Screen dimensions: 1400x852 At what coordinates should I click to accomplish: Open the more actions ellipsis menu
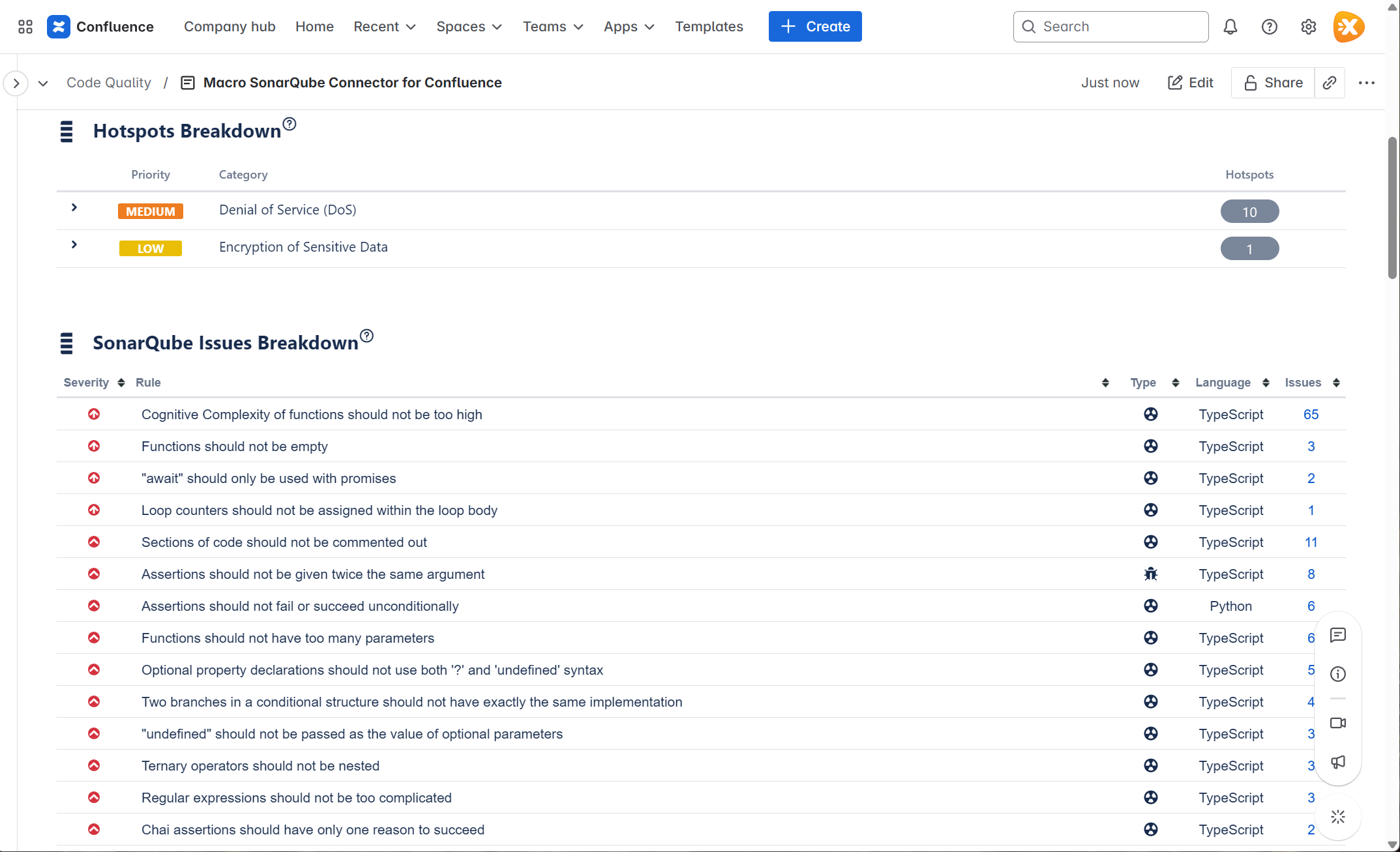tap(1367, 83)
